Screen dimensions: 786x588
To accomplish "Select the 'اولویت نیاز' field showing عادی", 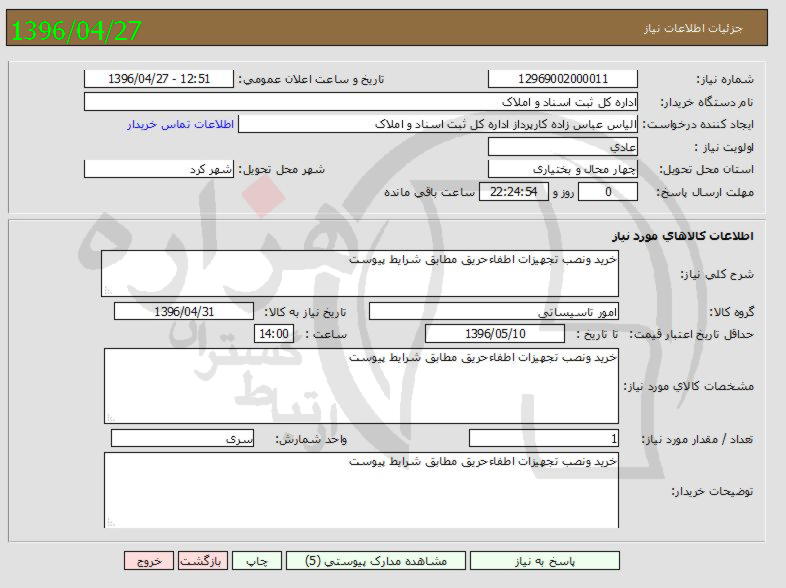I will pos(563,147).
